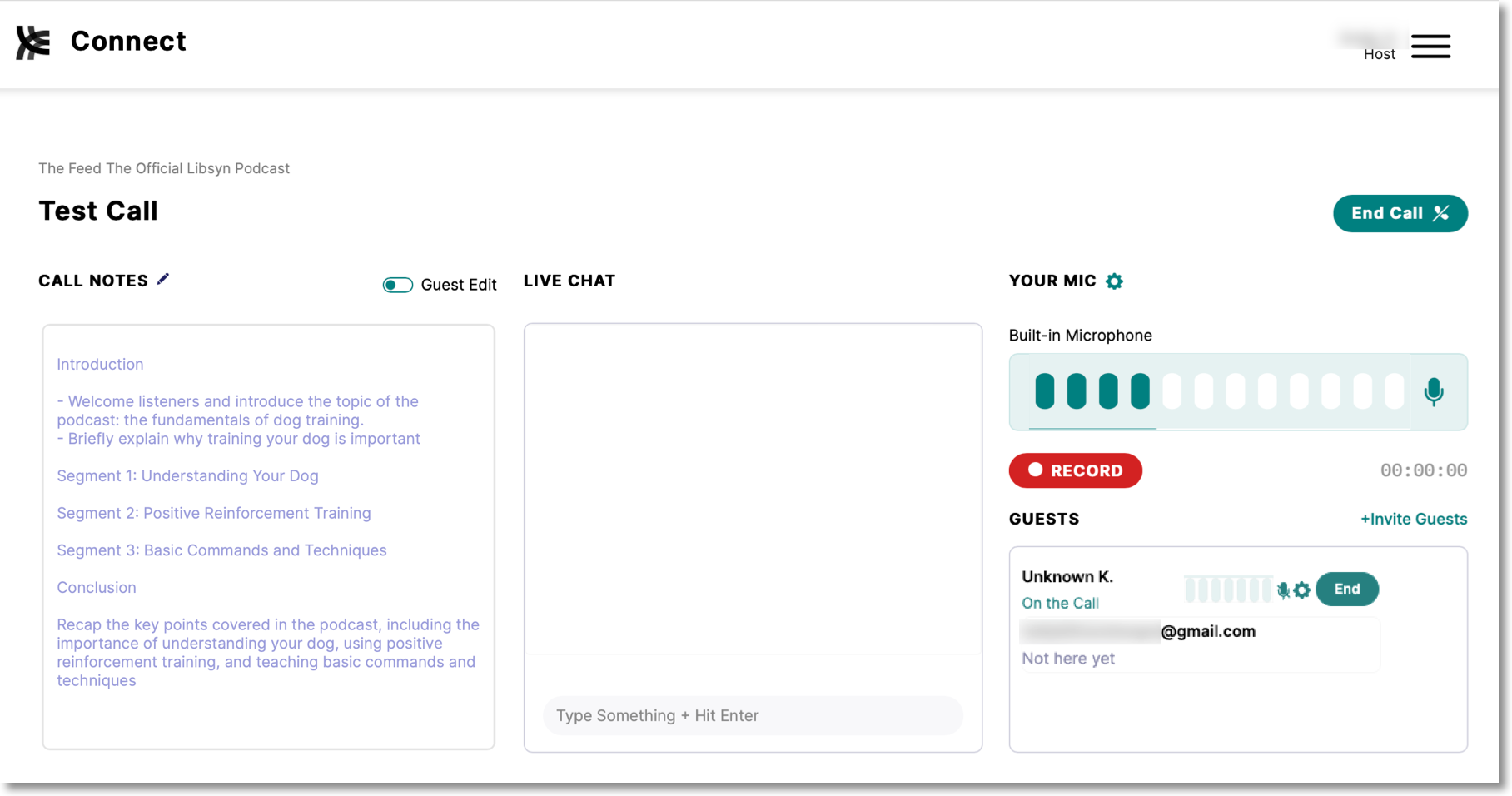Click the pencil icon next to Call Notes

163,278
